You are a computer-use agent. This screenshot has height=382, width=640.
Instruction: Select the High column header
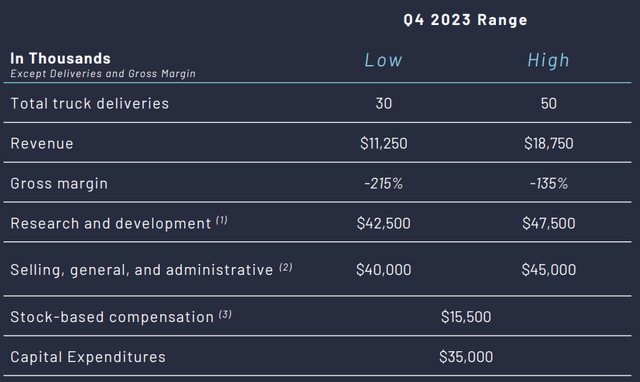pos(548,60)
